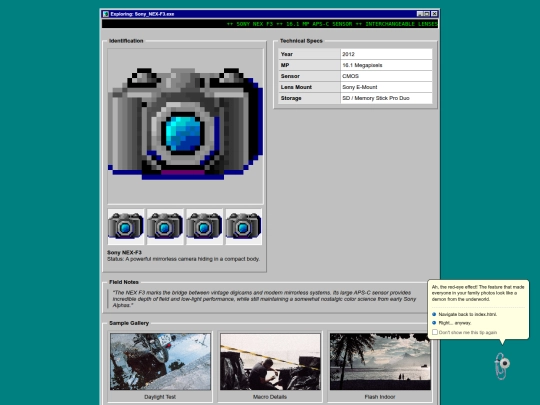The width and height of the screenshot is (540, 405).
Task: Open the Daylight Test sample photo
Action: pos(160,362)
